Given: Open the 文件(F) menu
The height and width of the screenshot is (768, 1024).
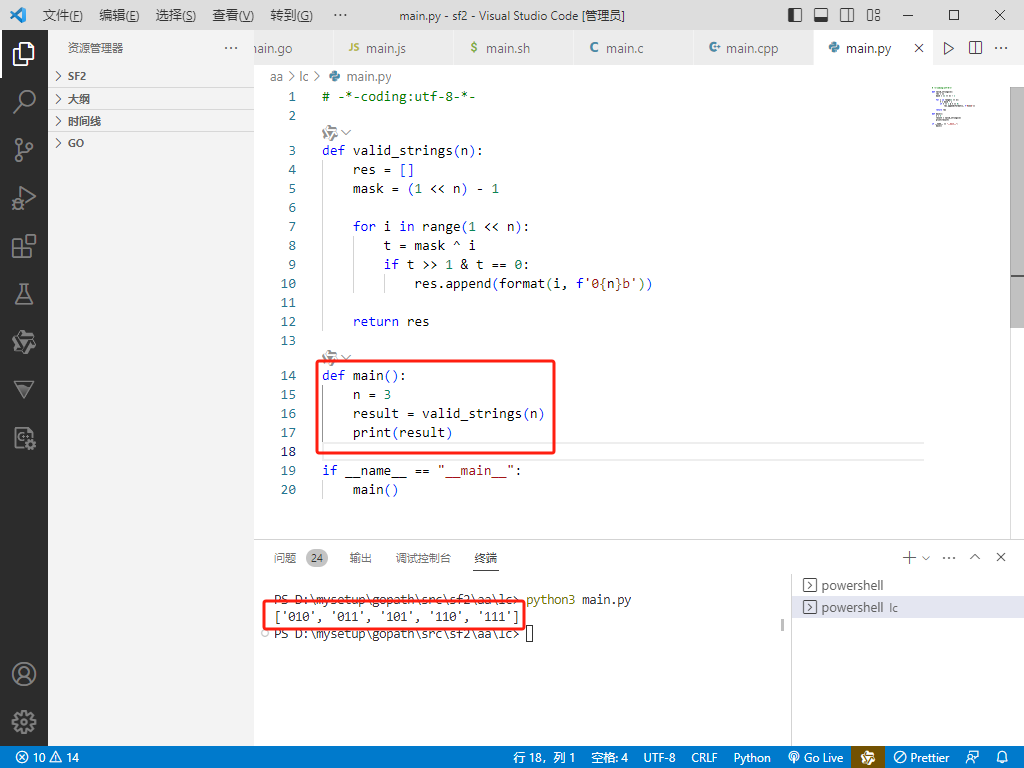Looking at the screenshot, I should point(63,15).
